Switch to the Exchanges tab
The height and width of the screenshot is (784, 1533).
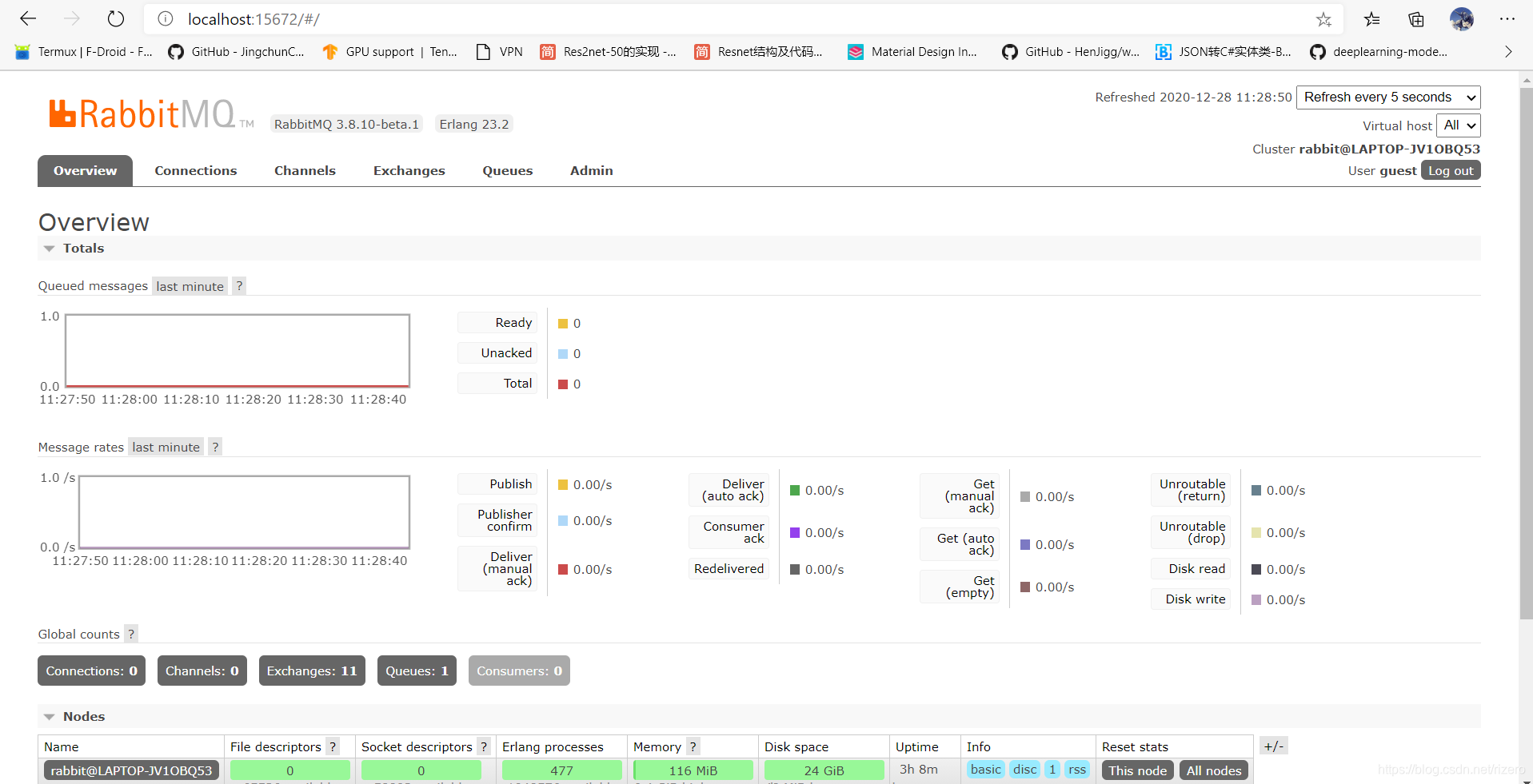(x=409, y=170)
